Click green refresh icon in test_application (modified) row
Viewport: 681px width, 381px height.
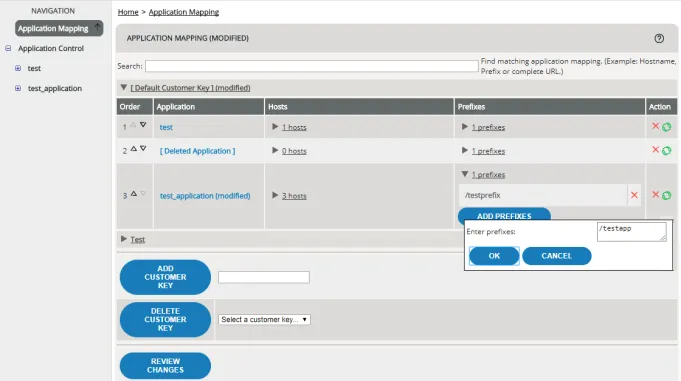point(667,195)
